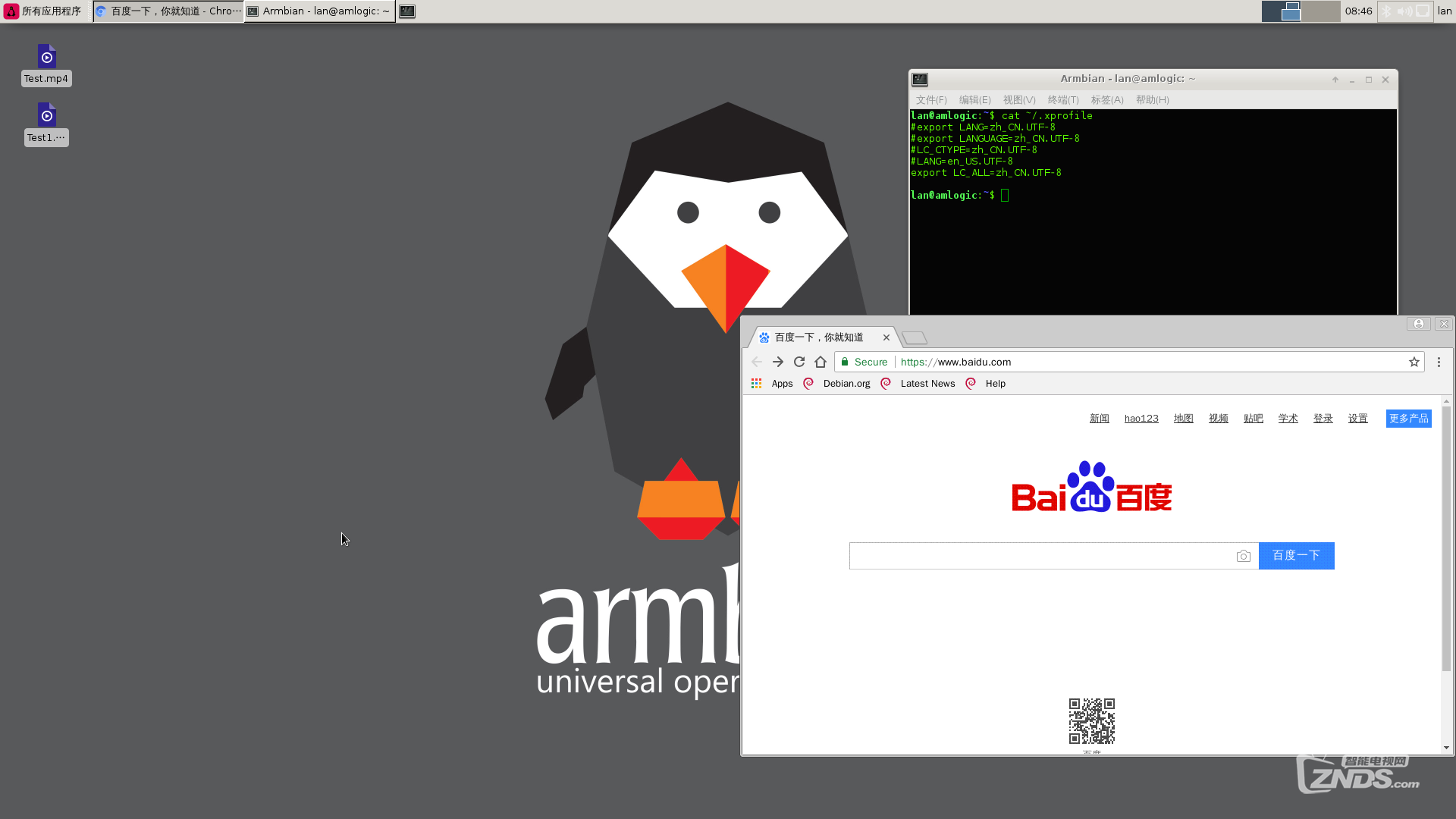Go forward using the browser forward arrow
This screenshot has width=1456, height=819.
778,362
